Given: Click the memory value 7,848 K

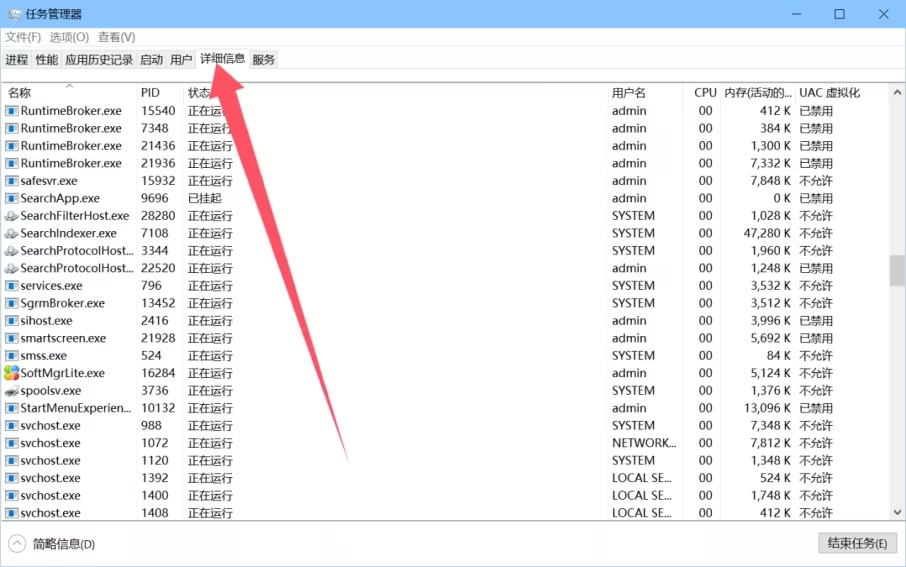Looking at the screenshot, I should coord(770,181).
